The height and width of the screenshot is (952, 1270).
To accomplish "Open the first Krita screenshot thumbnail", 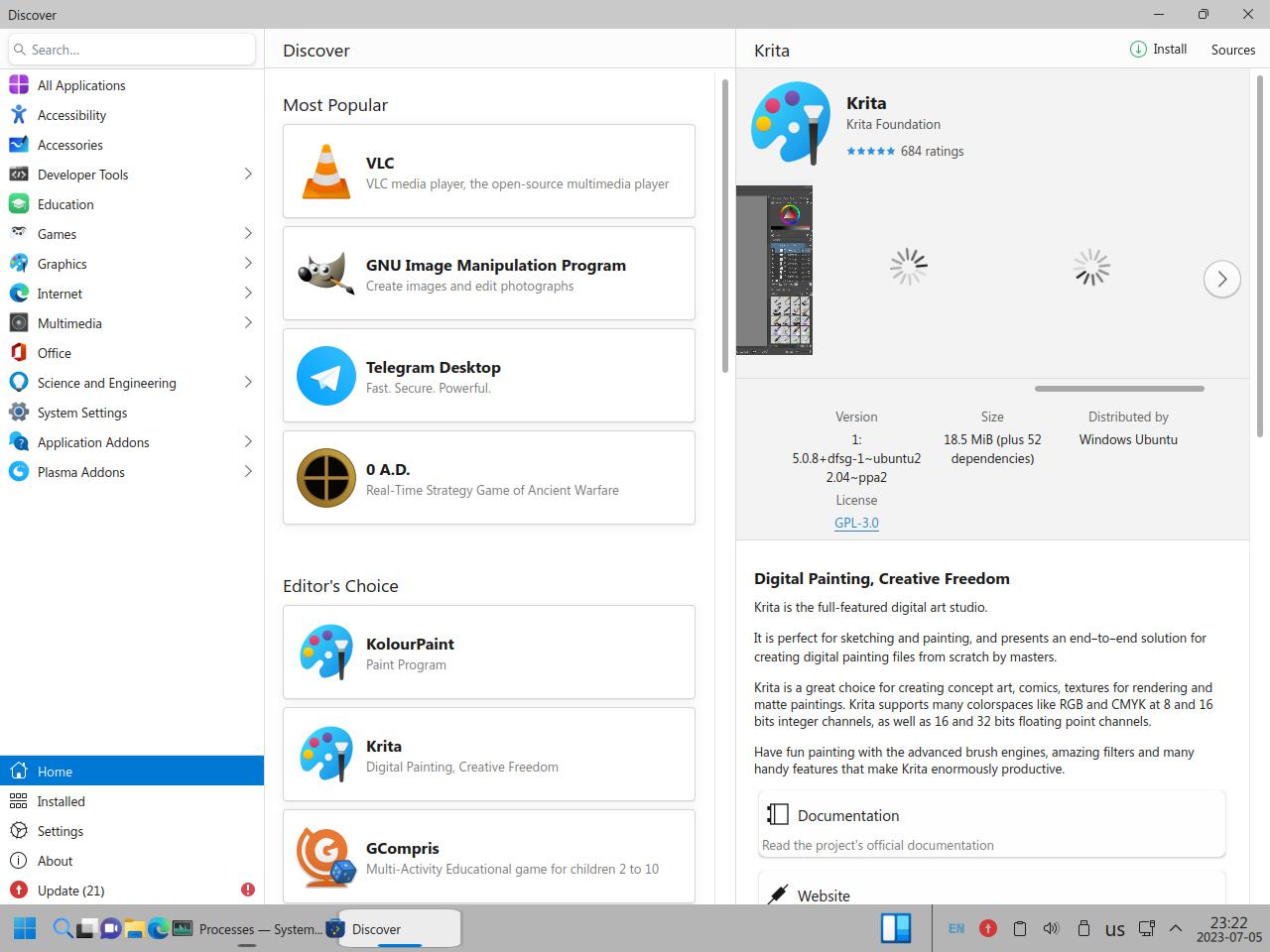I will click(774, 270).
